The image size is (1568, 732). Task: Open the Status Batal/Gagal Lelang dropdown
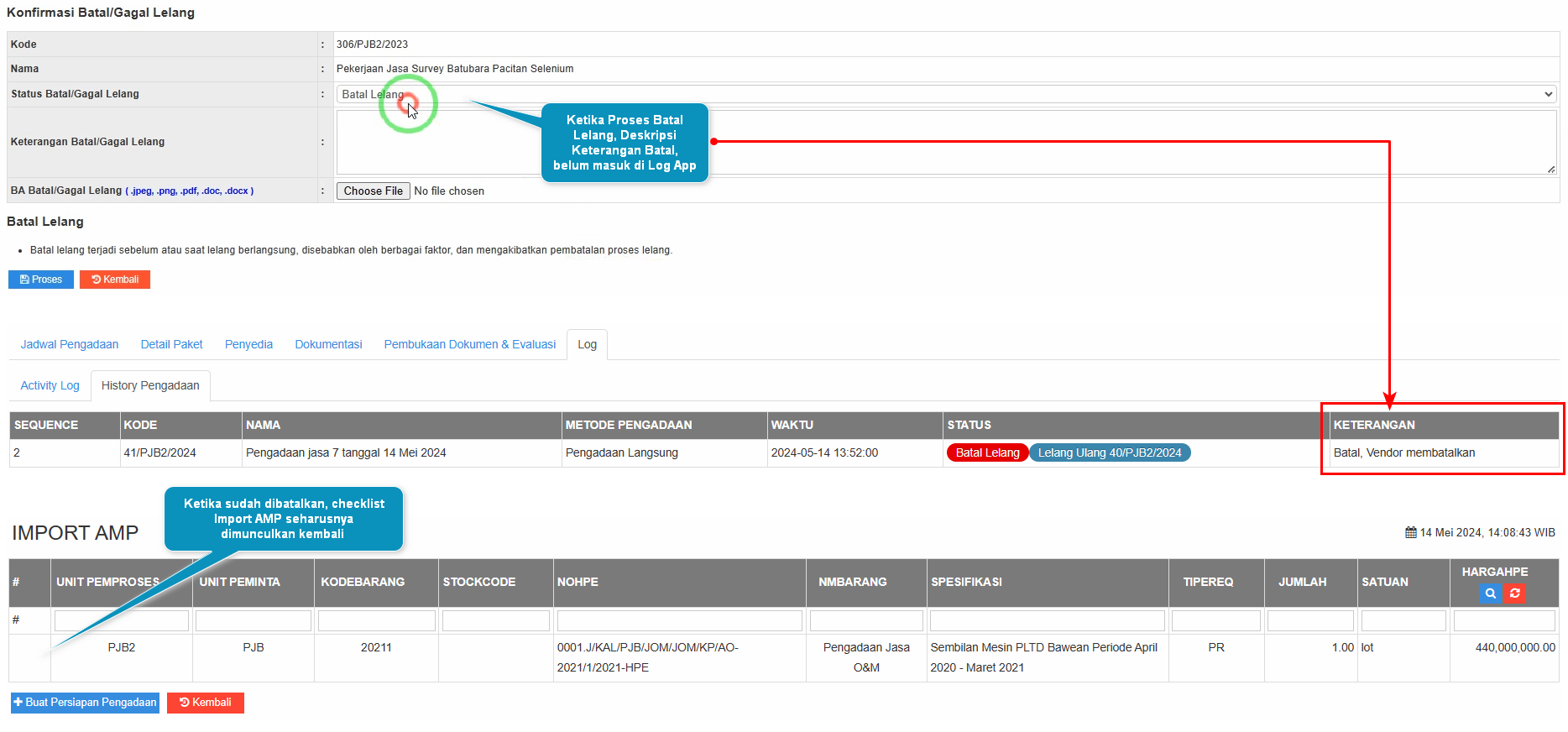point(946,95)
